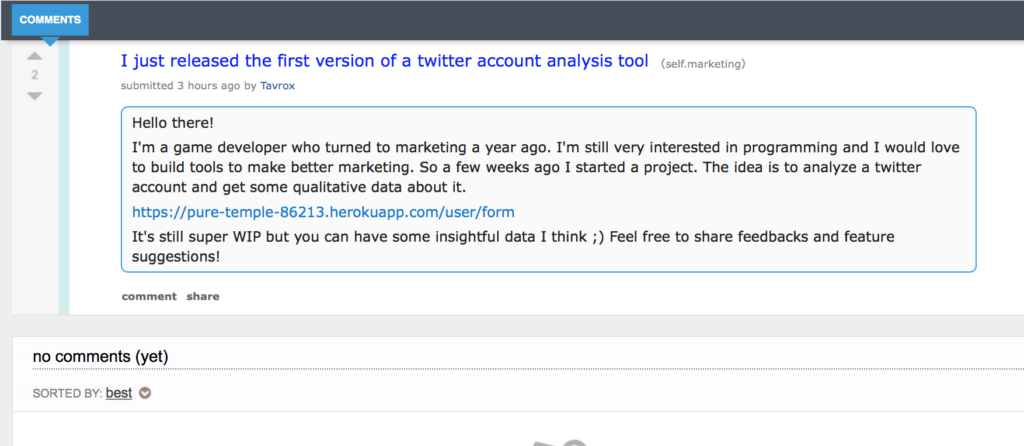1024x446 pixels.
Task: Click the post score number 2
Action: [x=35, y=76]
